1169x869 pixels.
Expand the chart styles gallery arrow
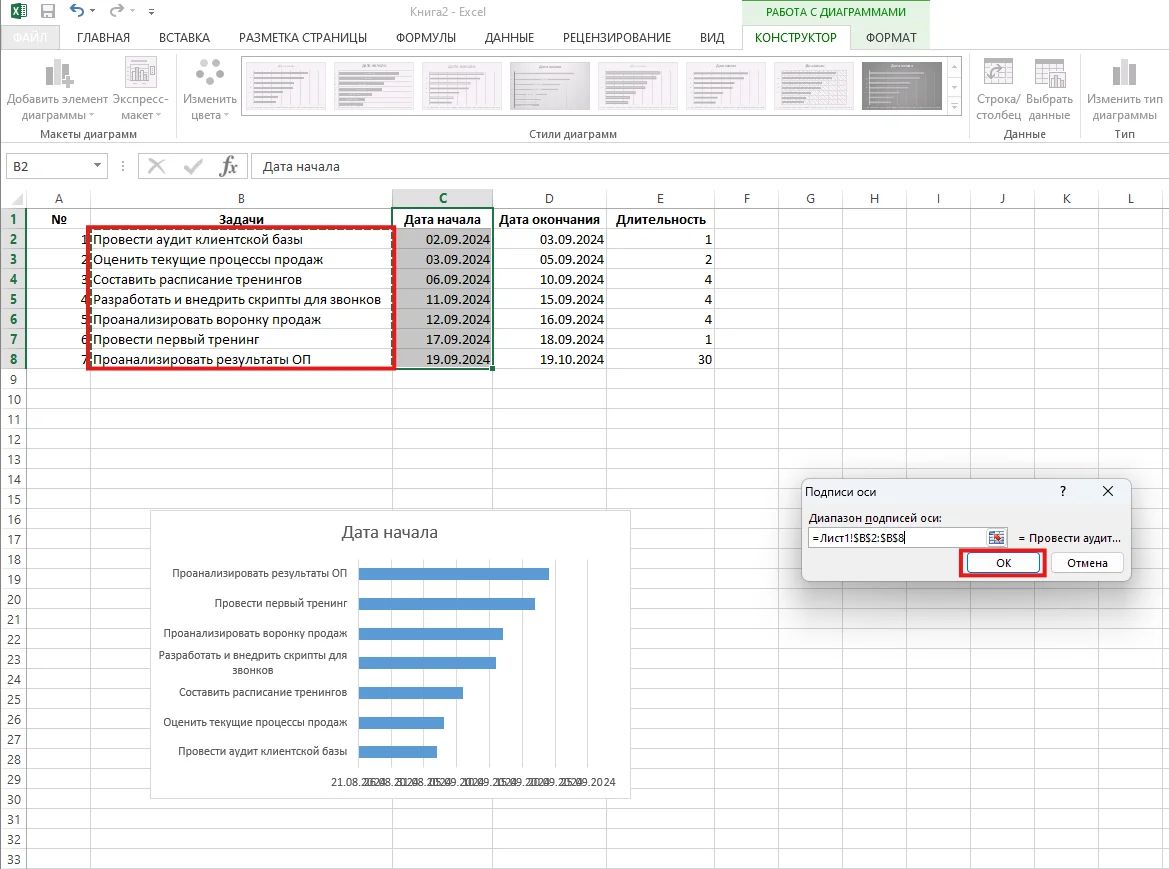tap(954, 107)
